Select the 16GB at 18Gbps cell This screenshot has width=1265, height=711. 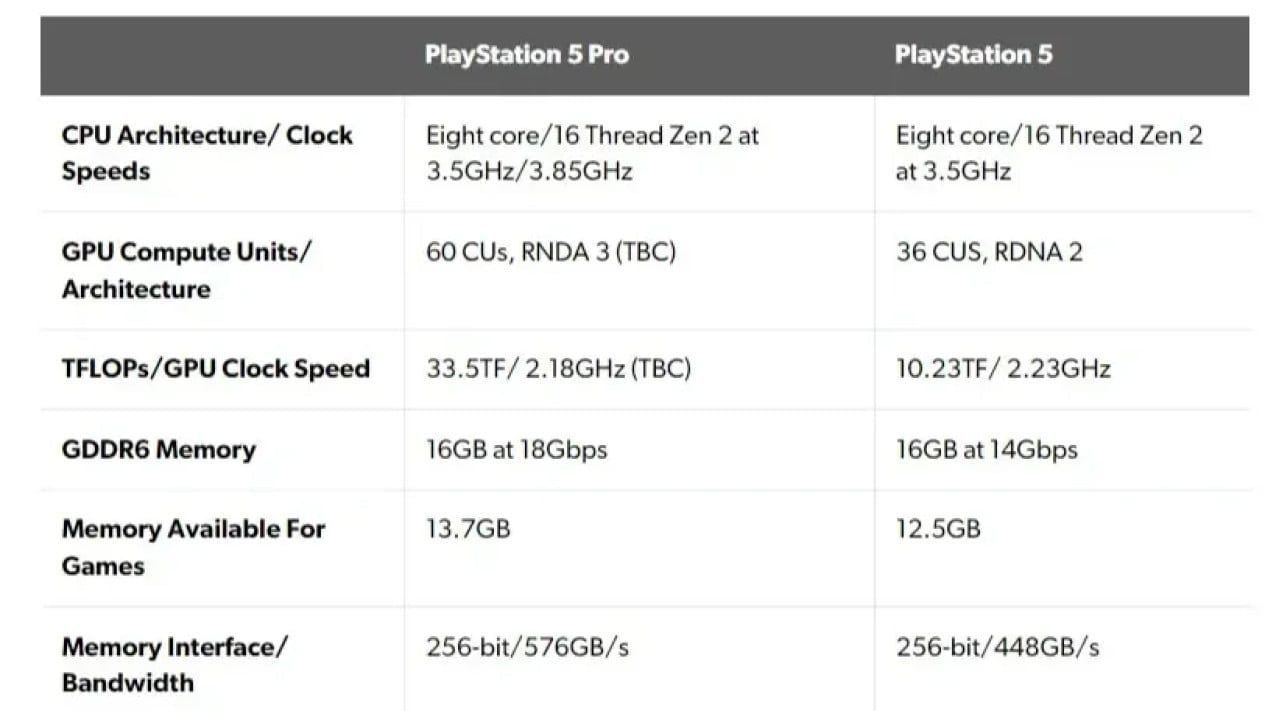[x=516, y=450]
